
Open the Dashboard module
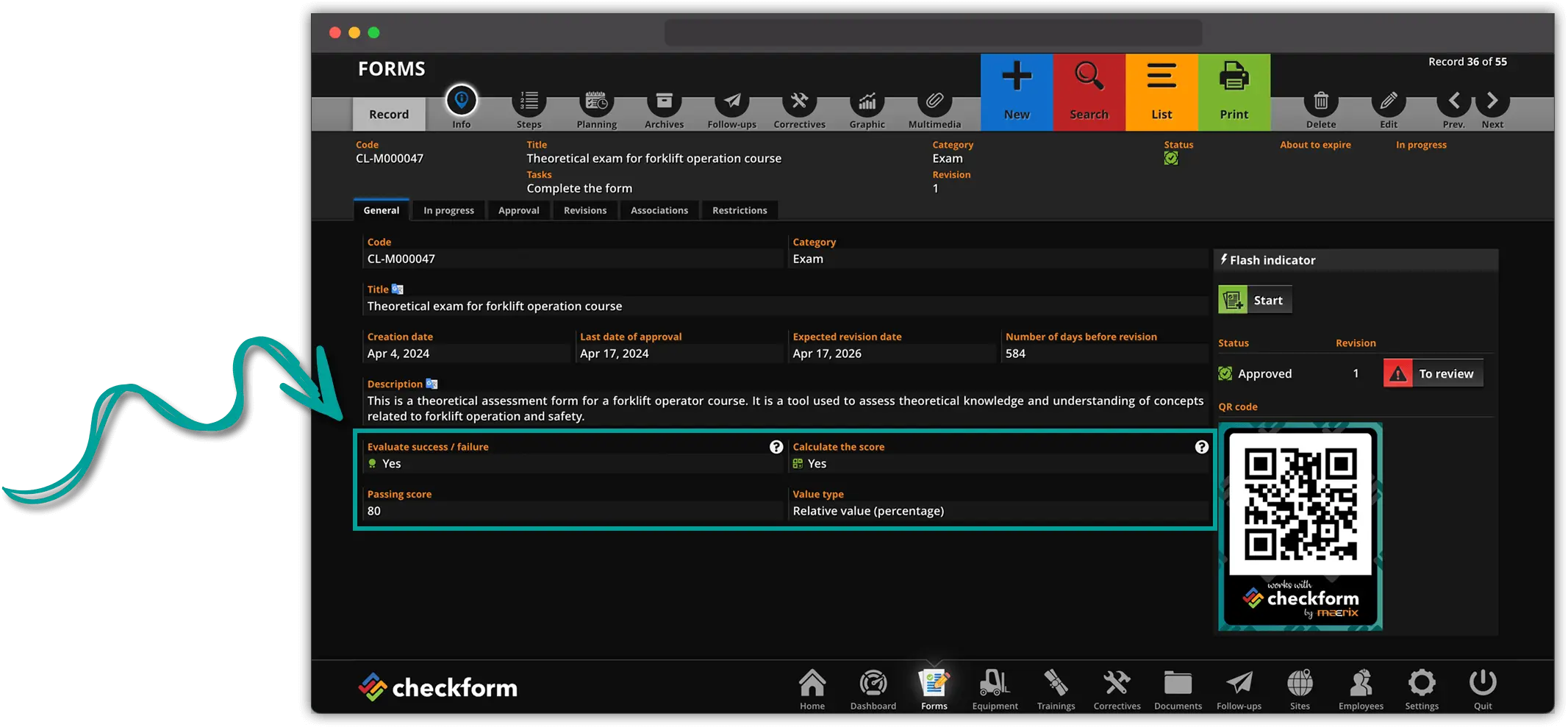tap(873, 690)
